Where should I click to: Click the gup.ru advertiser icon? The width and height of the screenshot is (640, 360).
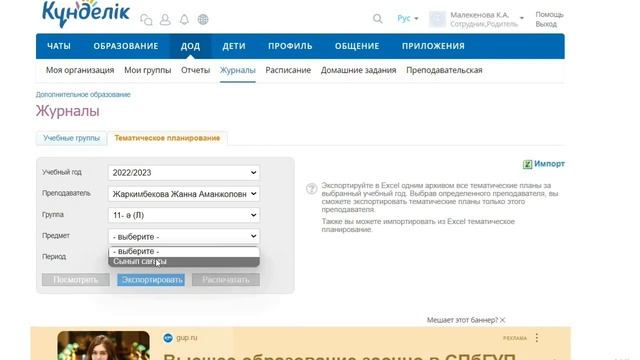168,338
